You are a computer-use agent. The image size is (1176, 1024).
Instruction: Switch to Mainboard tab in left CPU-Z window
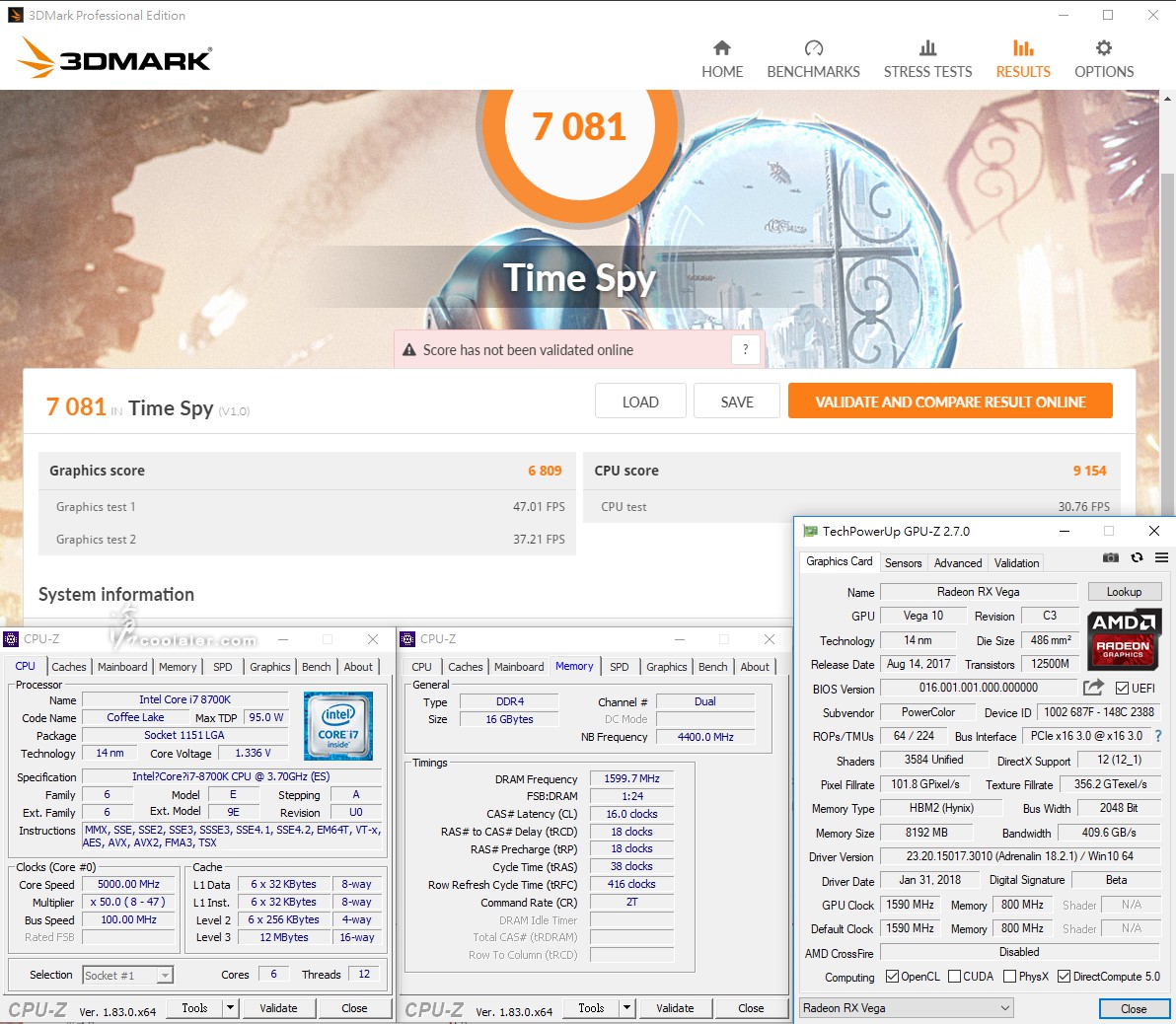click(x=122, y=667)
